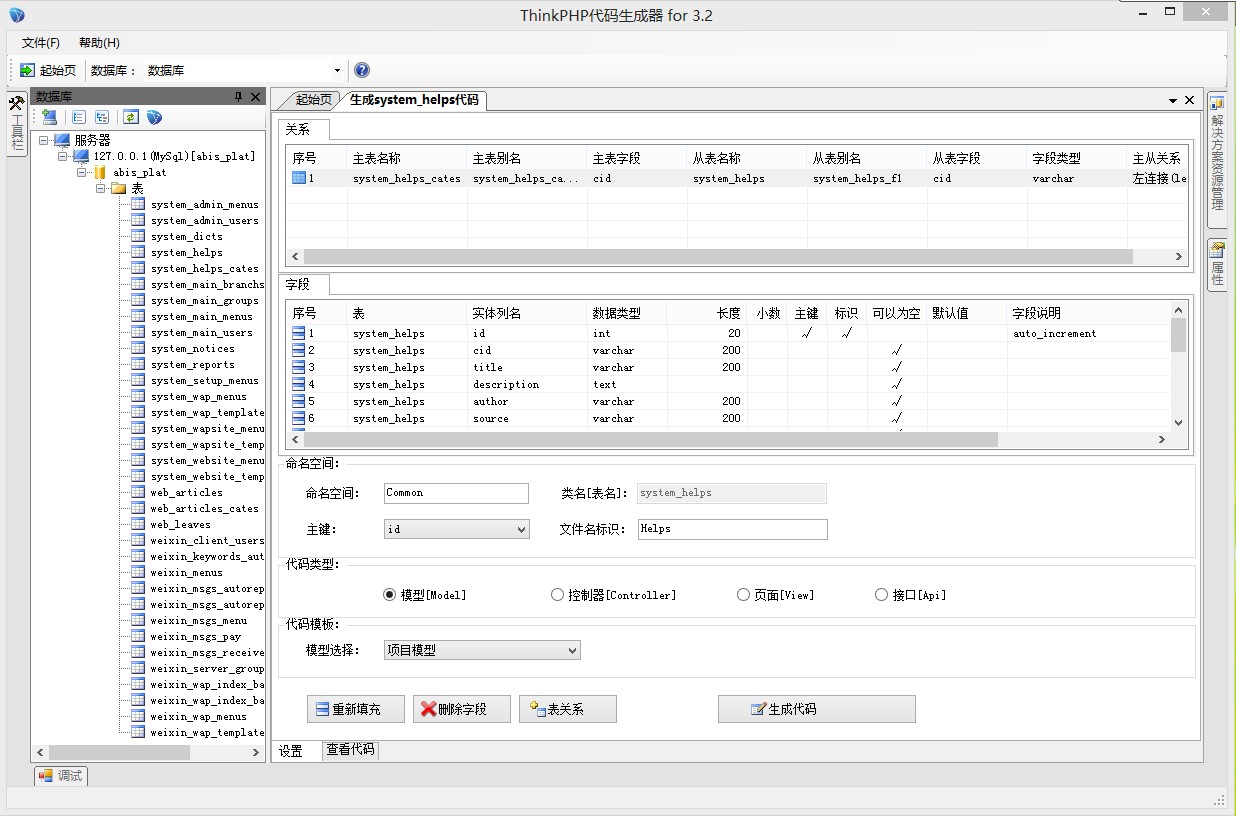Click the refresh icon in database panel toolbar

pyautogui.click(x=131, y=117)
